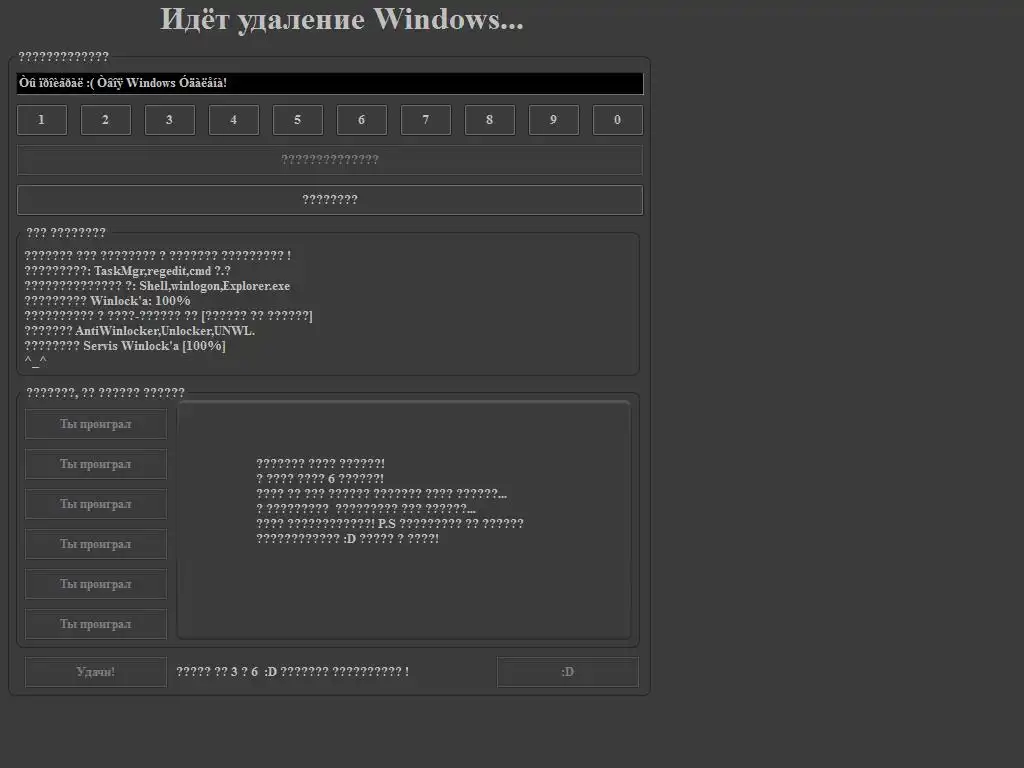Tap the digit 0 keypad button

click(x=618, y=120)
